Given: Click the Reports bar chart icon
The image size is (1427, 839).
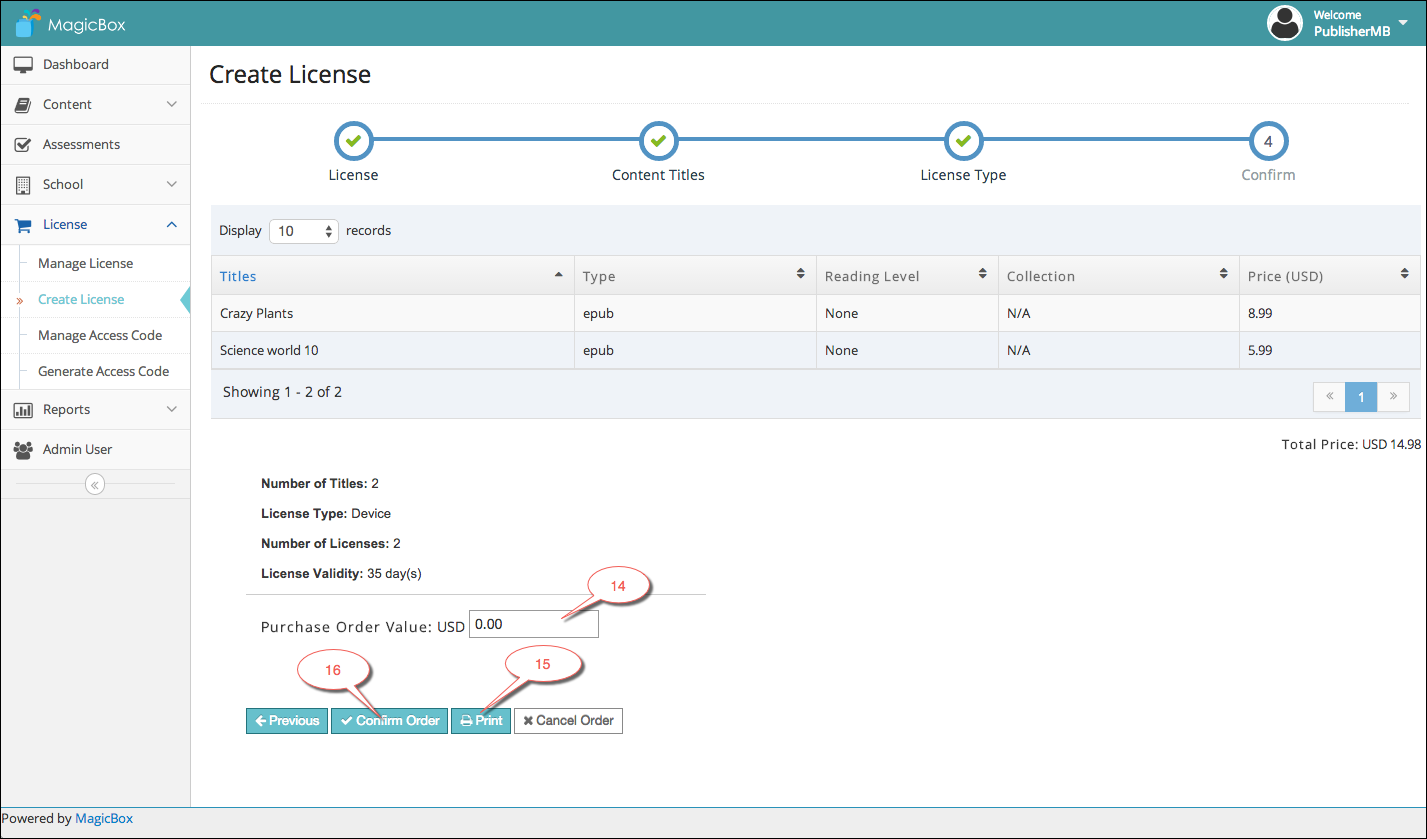Looking at the screenshot, I should click(23, 410).
